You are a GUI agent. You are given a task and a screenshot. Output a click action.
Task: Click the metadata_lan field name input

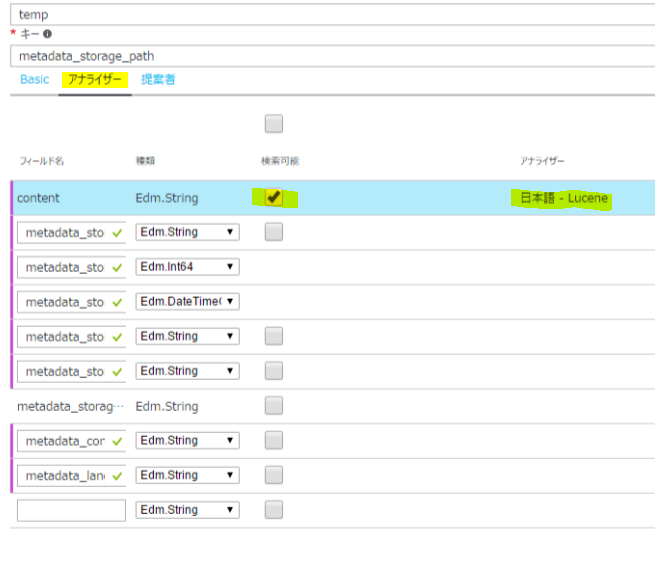[x=71, y=476]
